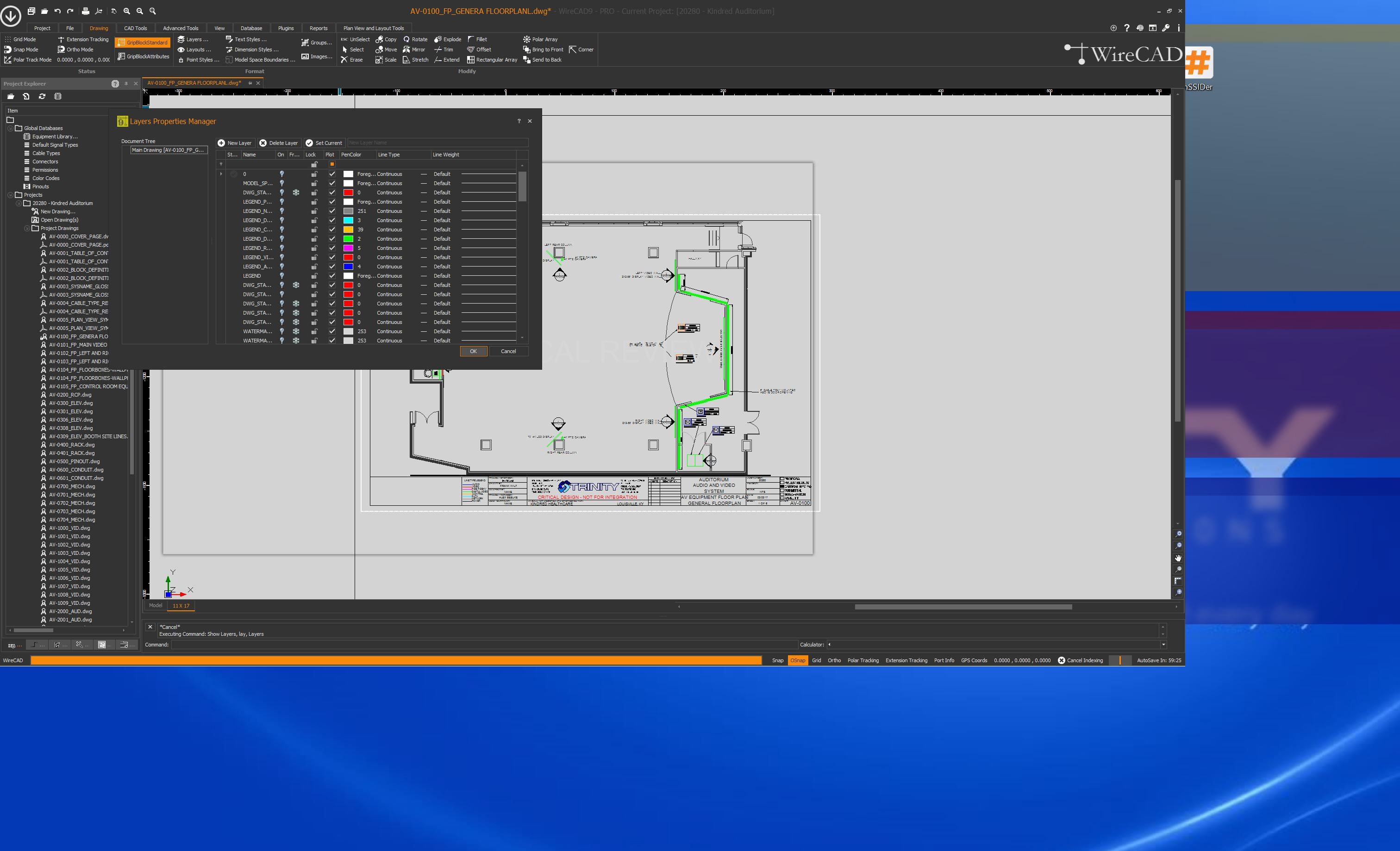
Task: Collapse the Project Drawings folder node
Action: coord(27,229)
